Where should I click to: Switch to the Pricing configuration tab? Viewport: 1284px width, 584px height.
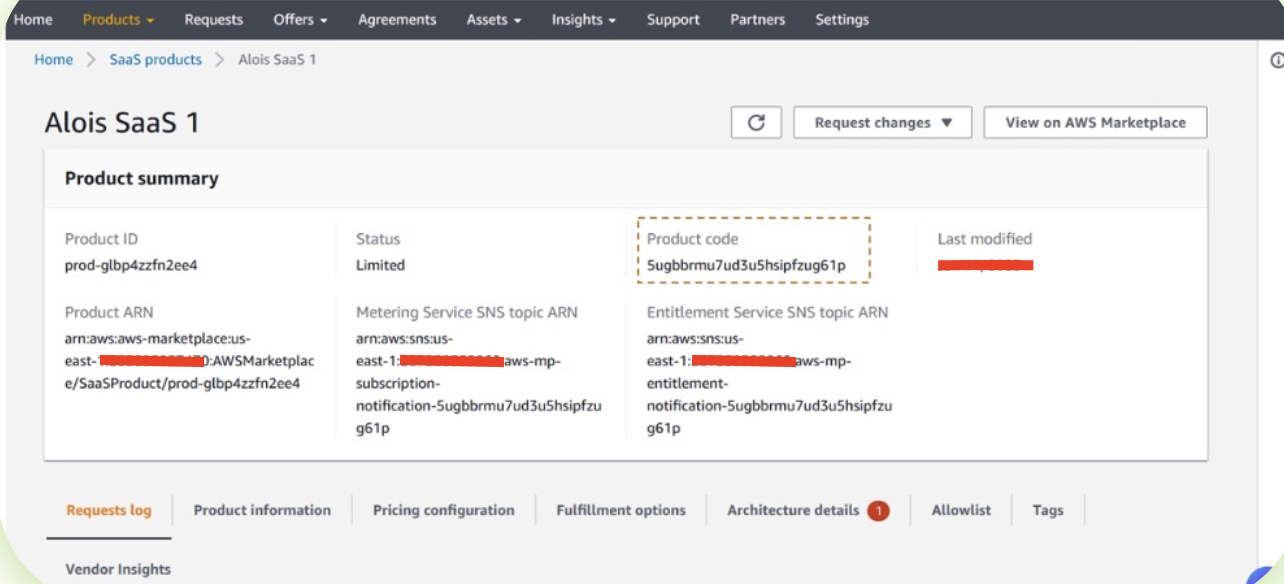click(444, 510)
